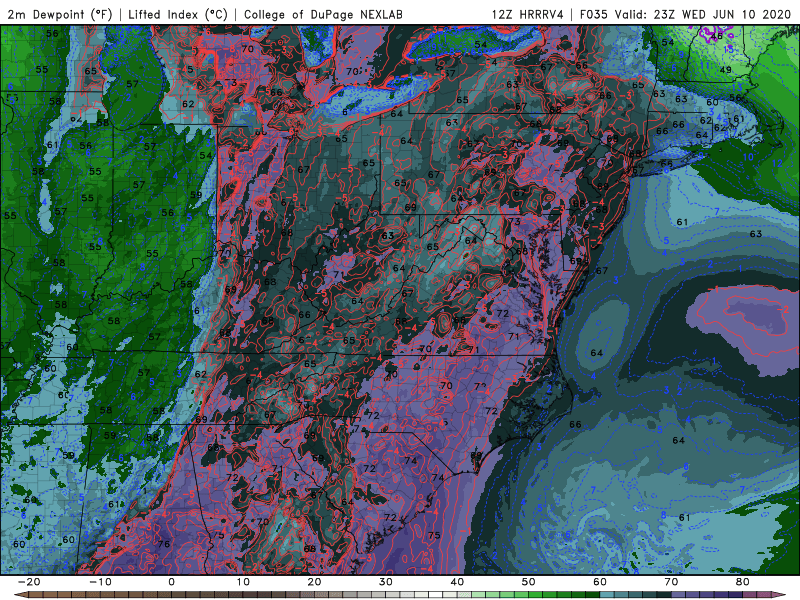Click the 30 label on the color scale
The width and height of the screenshot is (800, 600).
386,582
